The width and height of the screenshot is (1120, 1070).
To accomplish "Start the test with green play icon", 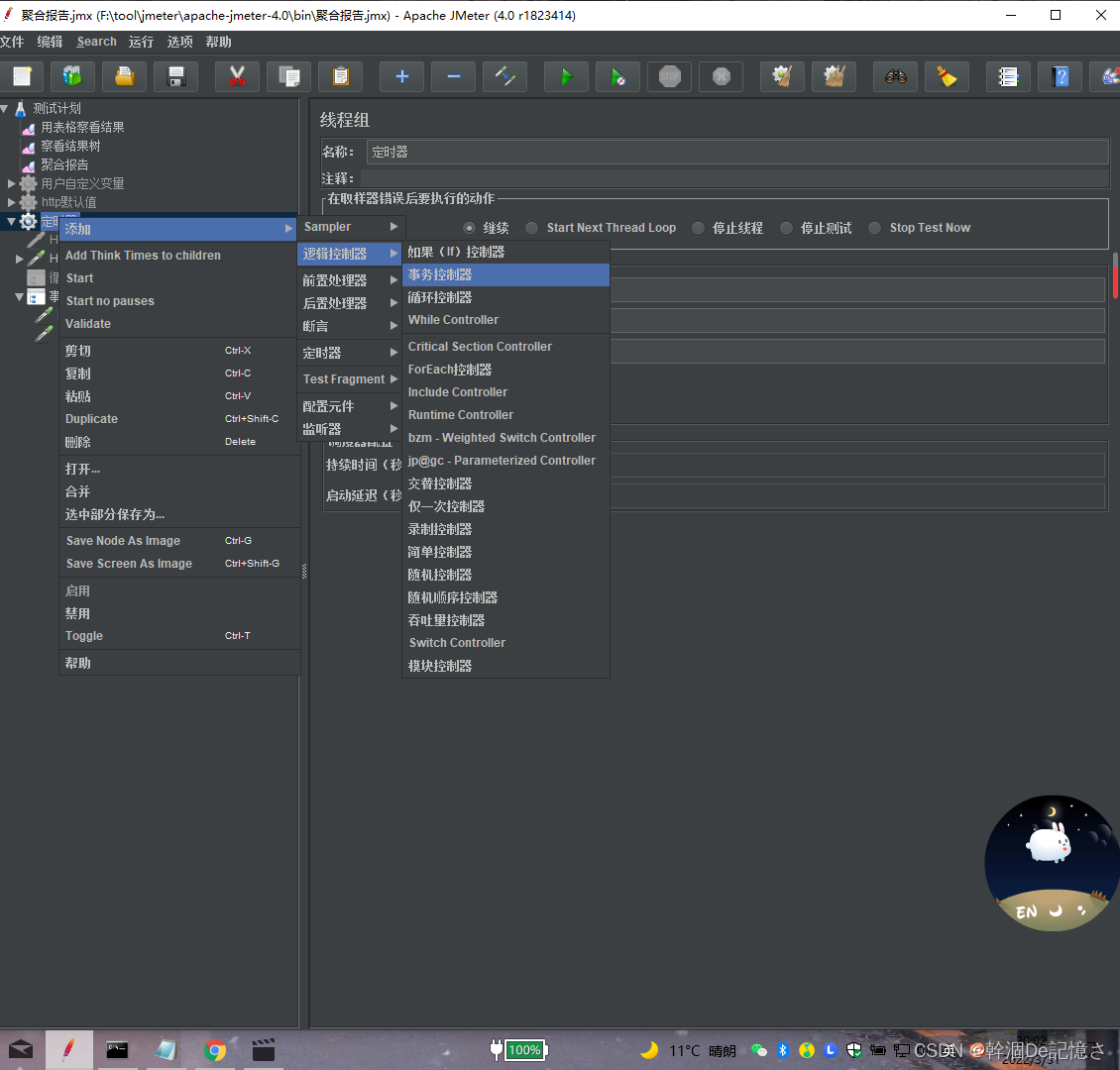I will coord(566,76).
